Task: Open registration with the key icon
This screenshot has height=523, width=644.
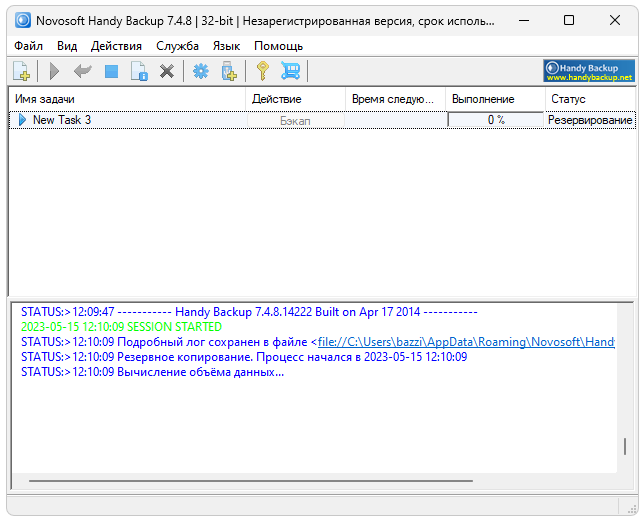Action: tap(263, 71)
